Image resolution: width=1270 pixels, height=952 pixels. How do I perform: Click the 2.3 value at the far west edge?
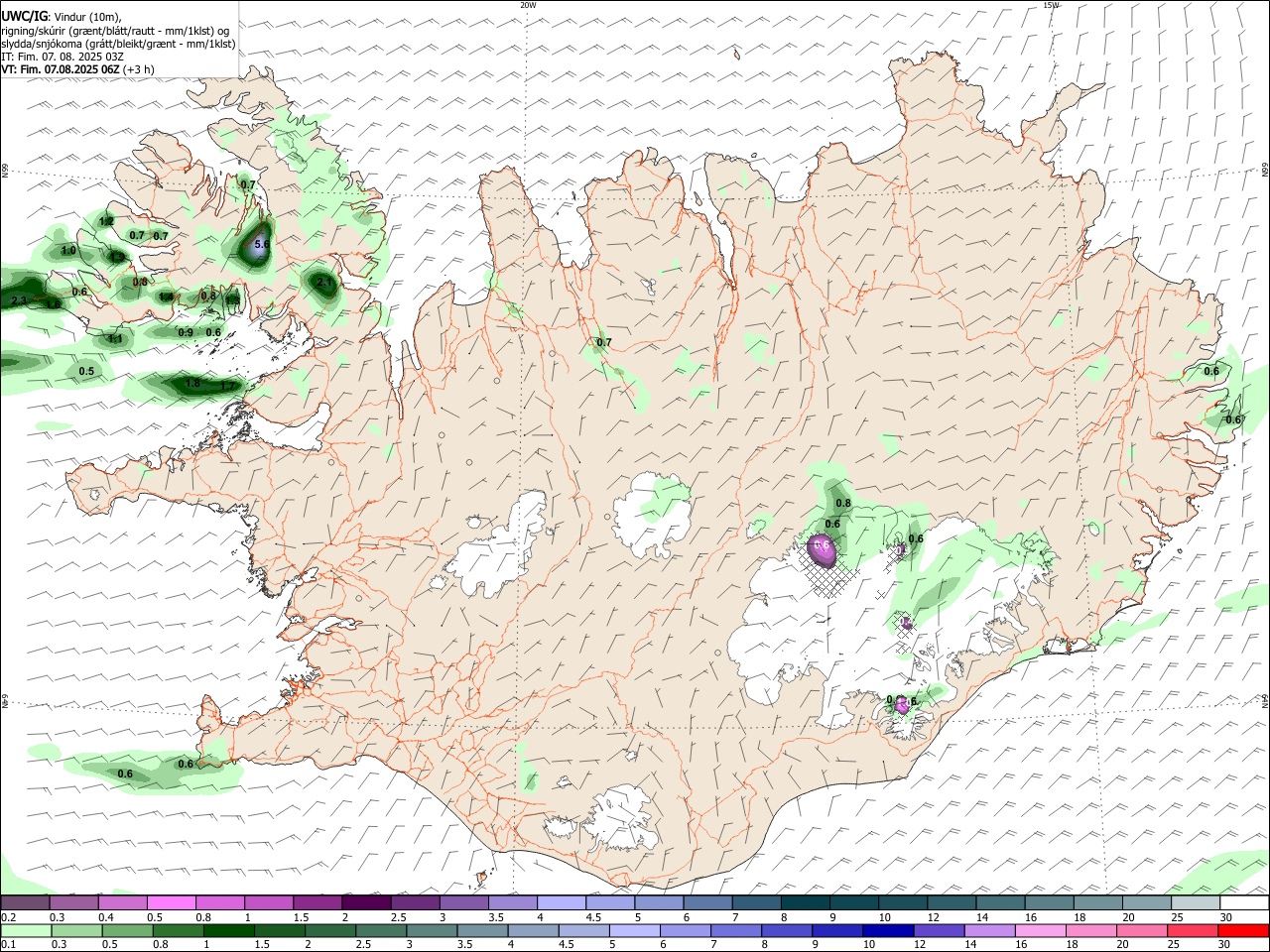point(19,300)
